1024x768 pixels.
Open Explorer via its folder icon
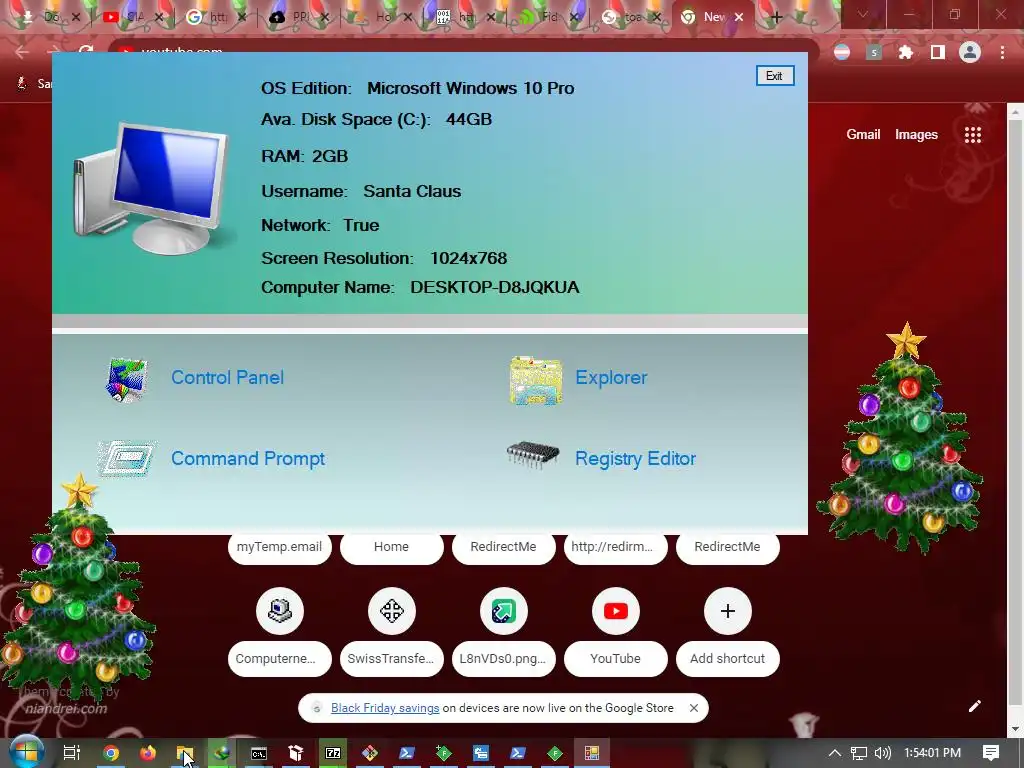[536, 380]
